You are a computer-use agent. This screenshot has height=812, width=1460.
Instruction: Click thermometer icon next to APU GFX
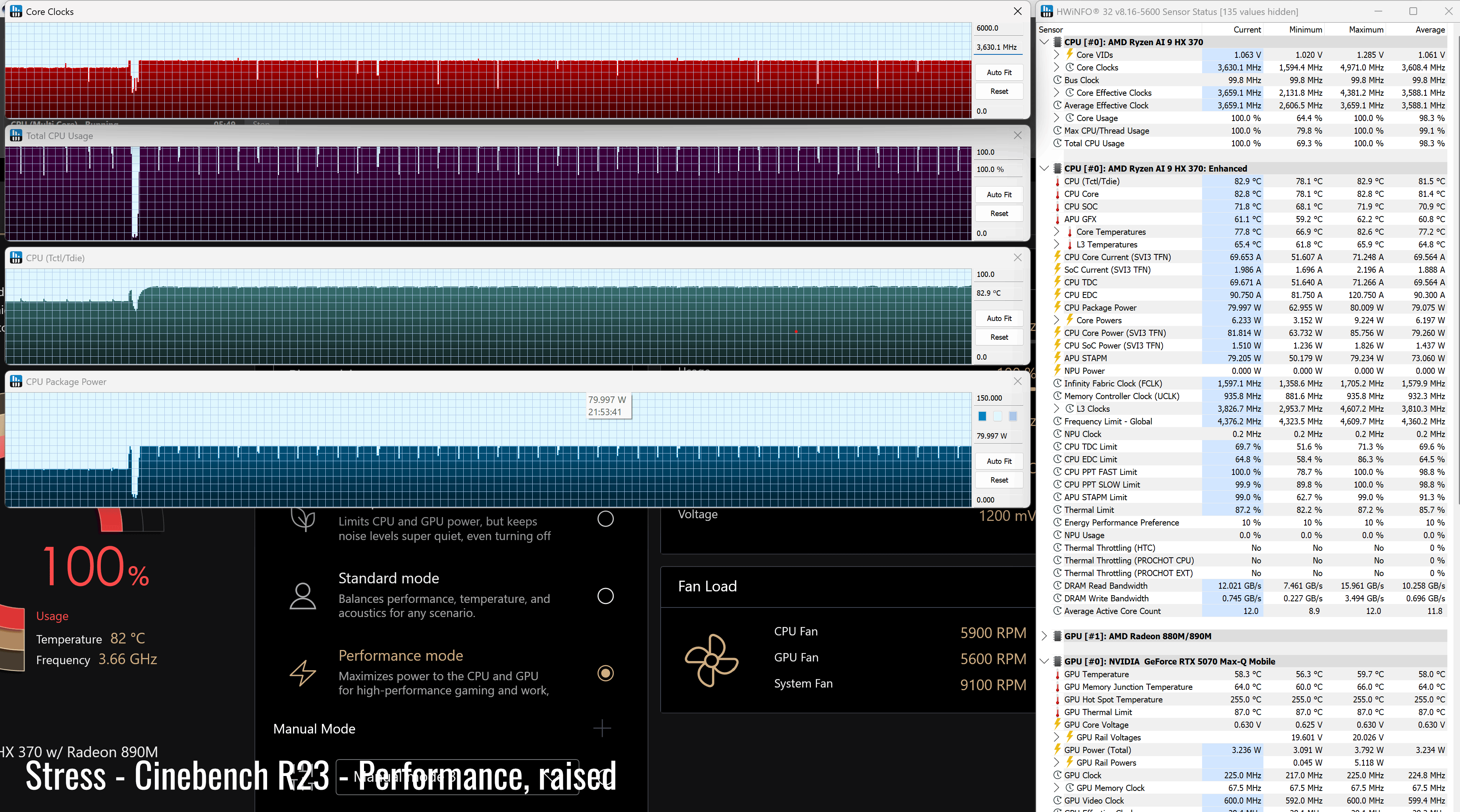tap(1058, 219)
